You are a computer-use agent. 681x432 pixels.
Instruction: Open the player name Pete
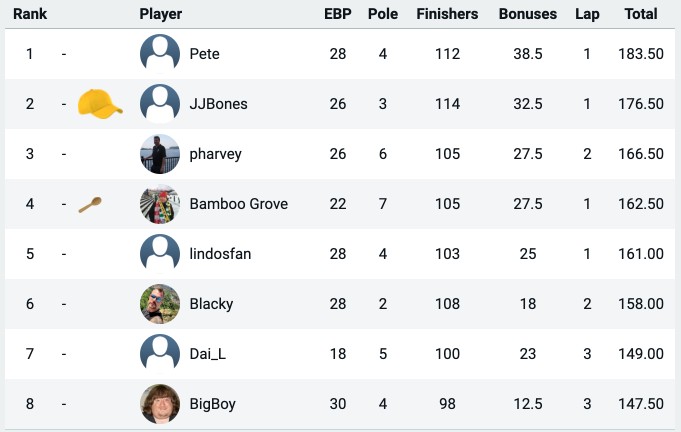tap(204, 54)
